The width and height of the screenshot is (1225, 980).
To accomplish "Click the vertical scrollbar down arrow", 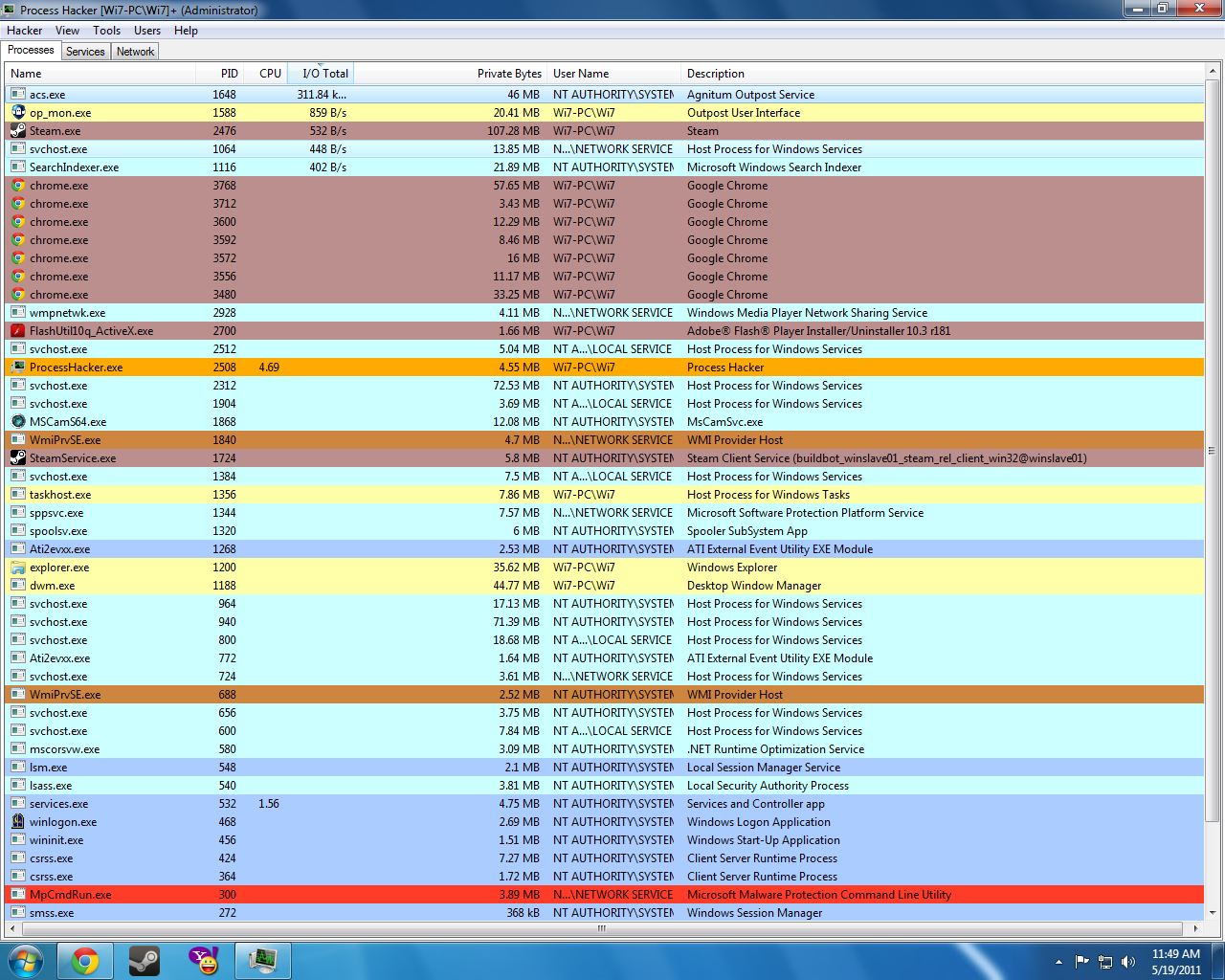I will [1213, 913].
